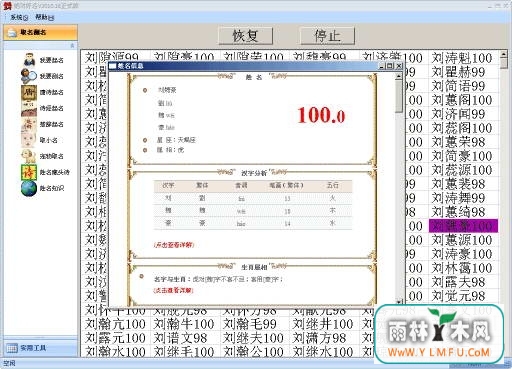Select name cell 刘蕙绮98

(463, 212)
